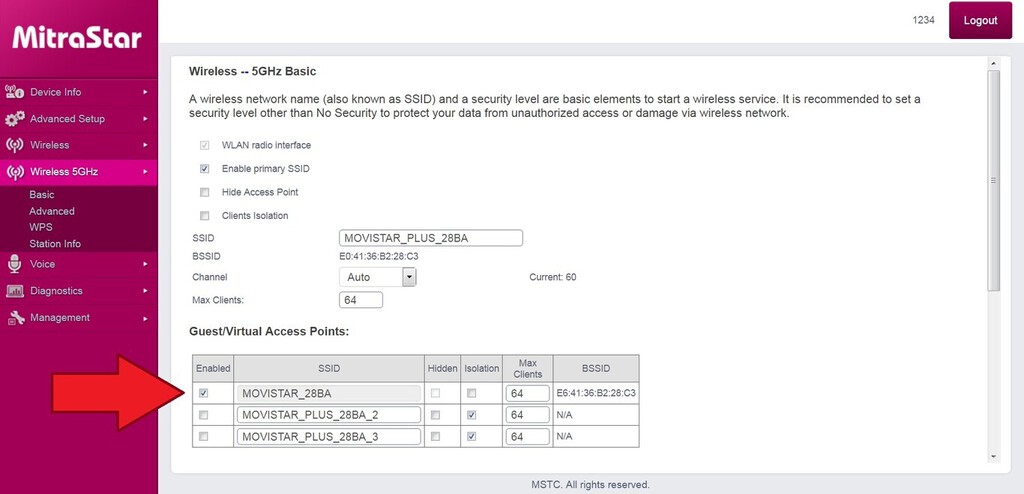
Task: Expand Management submenu arrow
Action: coord(146,318)
